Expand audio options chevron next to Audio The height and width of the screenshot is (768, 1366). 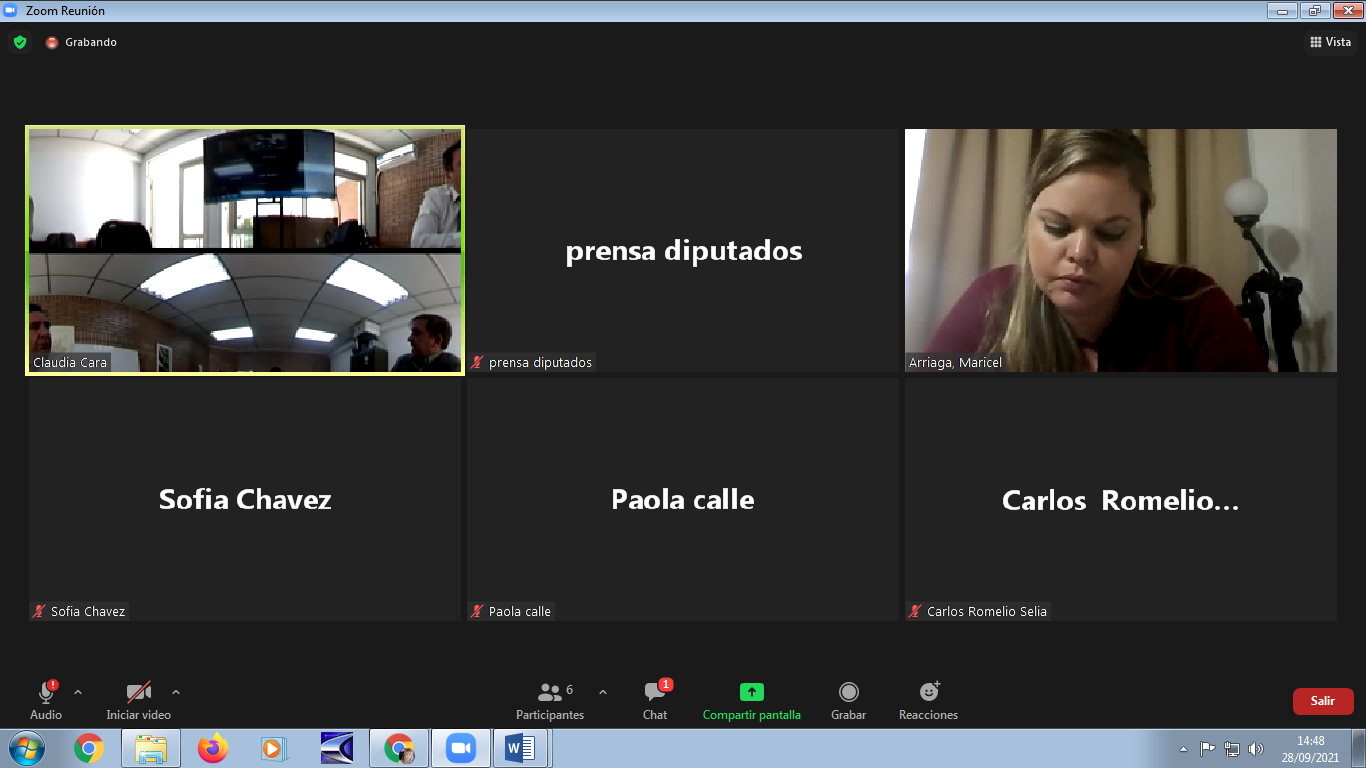78,692
